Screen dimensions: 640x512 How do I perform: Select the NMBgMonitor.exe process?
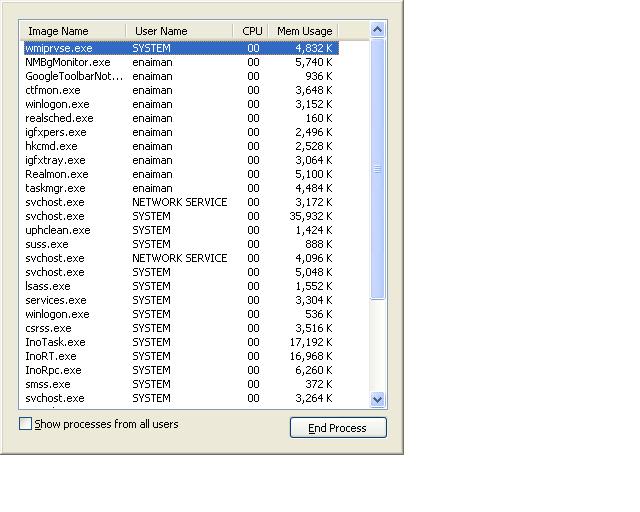click(67, 62)
